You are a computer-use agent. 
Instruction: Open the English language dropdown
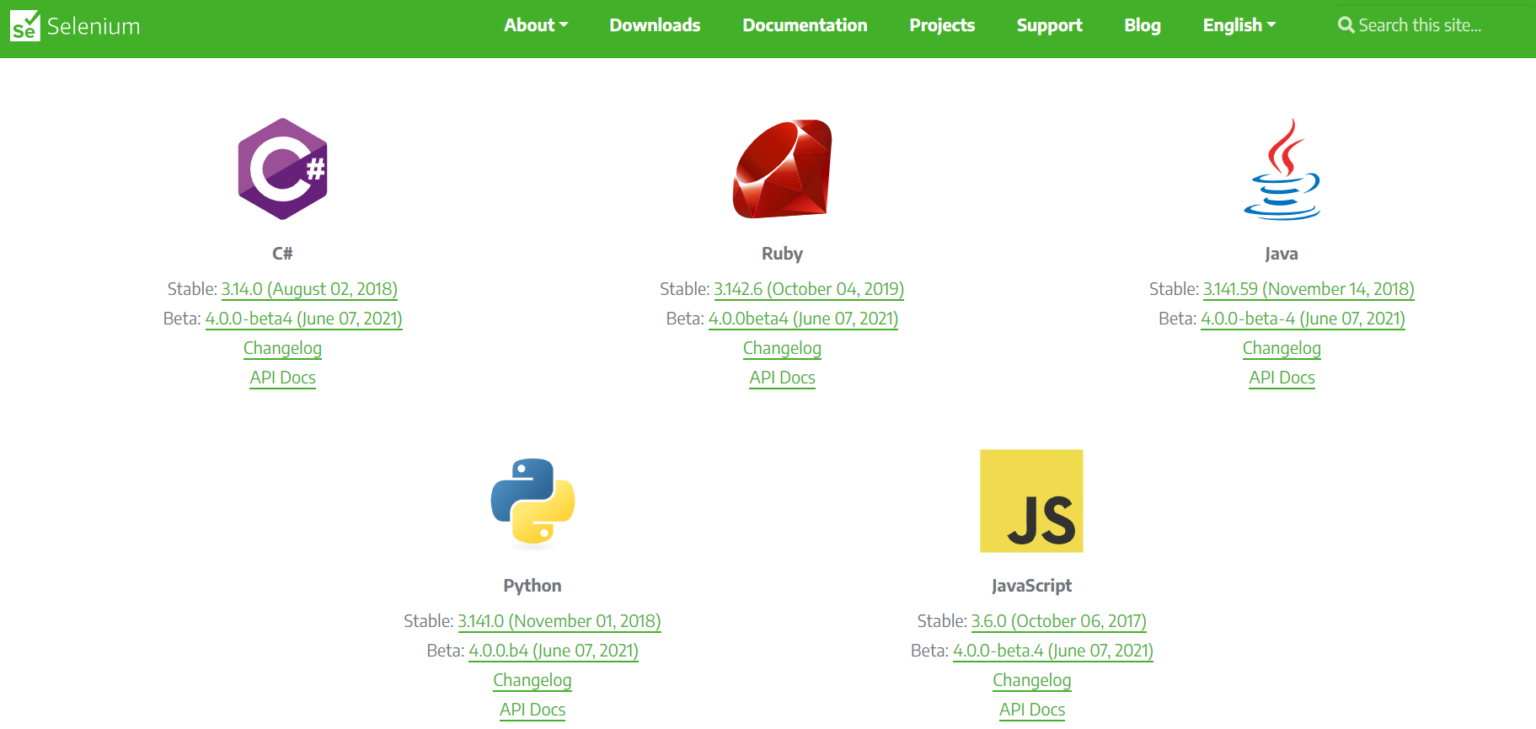(1238, 26)
